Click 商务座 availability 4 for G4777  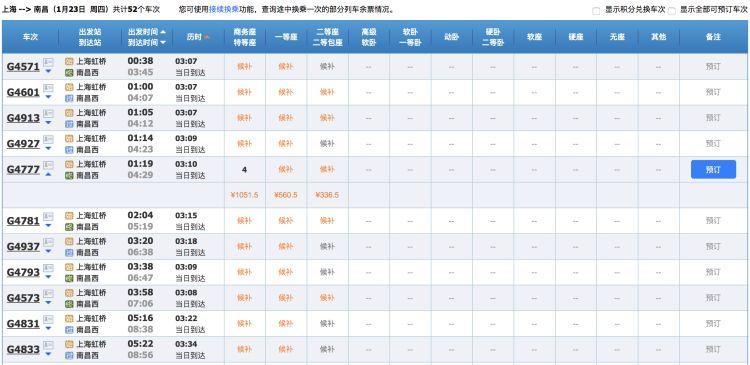pyautogui.click(x=244, y=169)
